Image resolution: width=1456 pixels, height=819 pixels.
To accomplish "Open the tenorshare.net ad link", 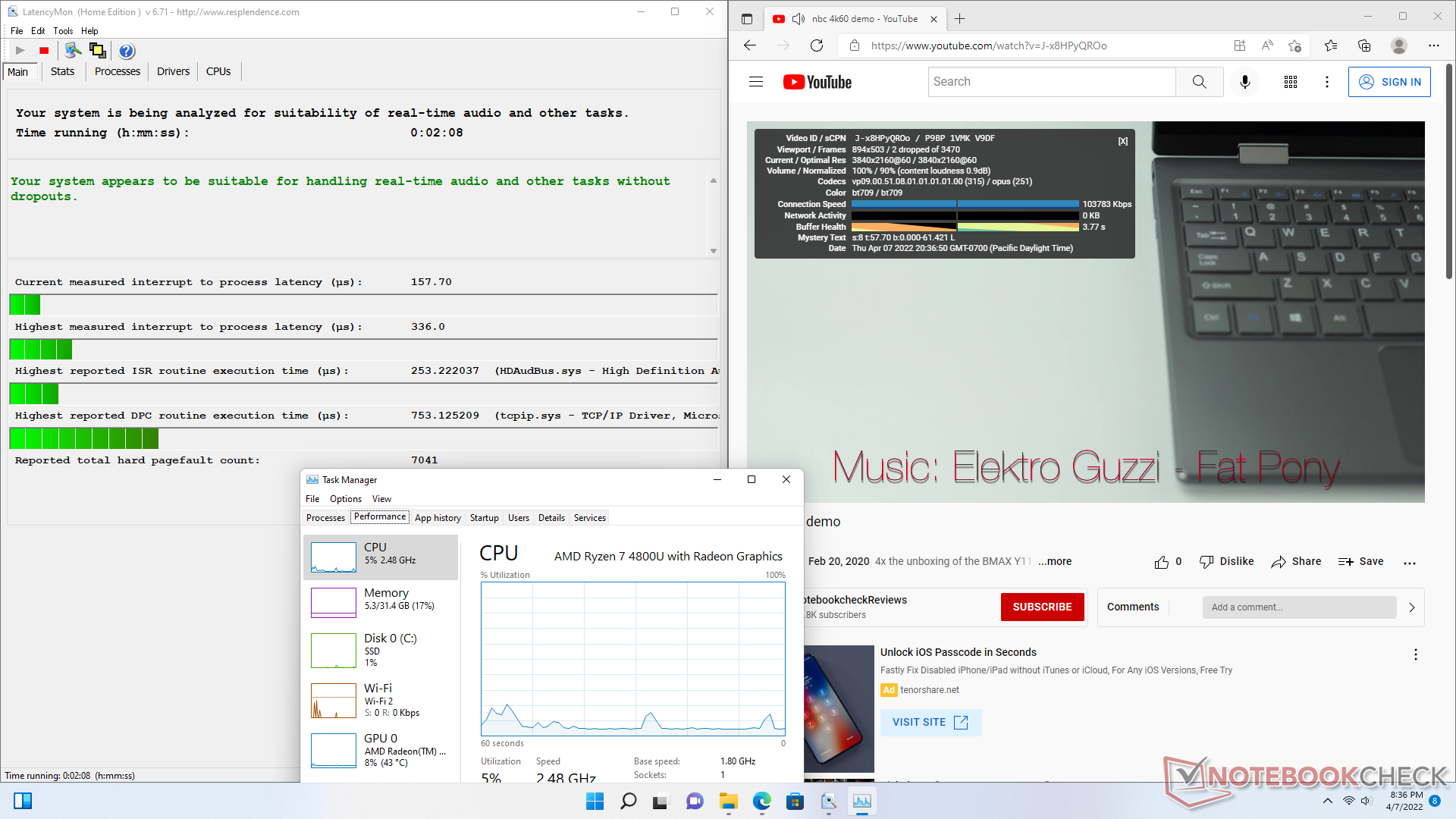I will point(930,690).
